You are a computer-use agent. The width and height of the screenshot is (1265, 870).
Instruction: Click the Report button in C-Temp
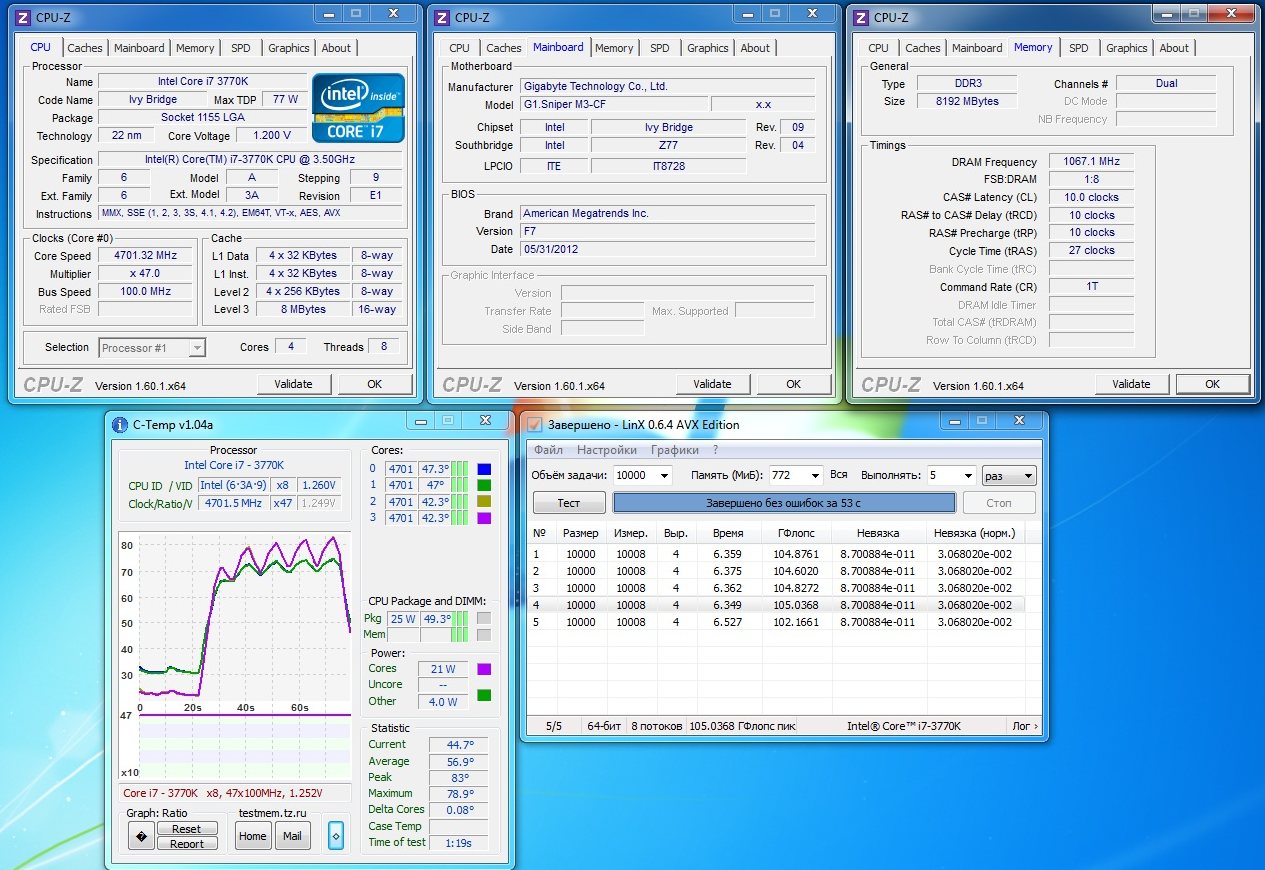coord(187,844)
